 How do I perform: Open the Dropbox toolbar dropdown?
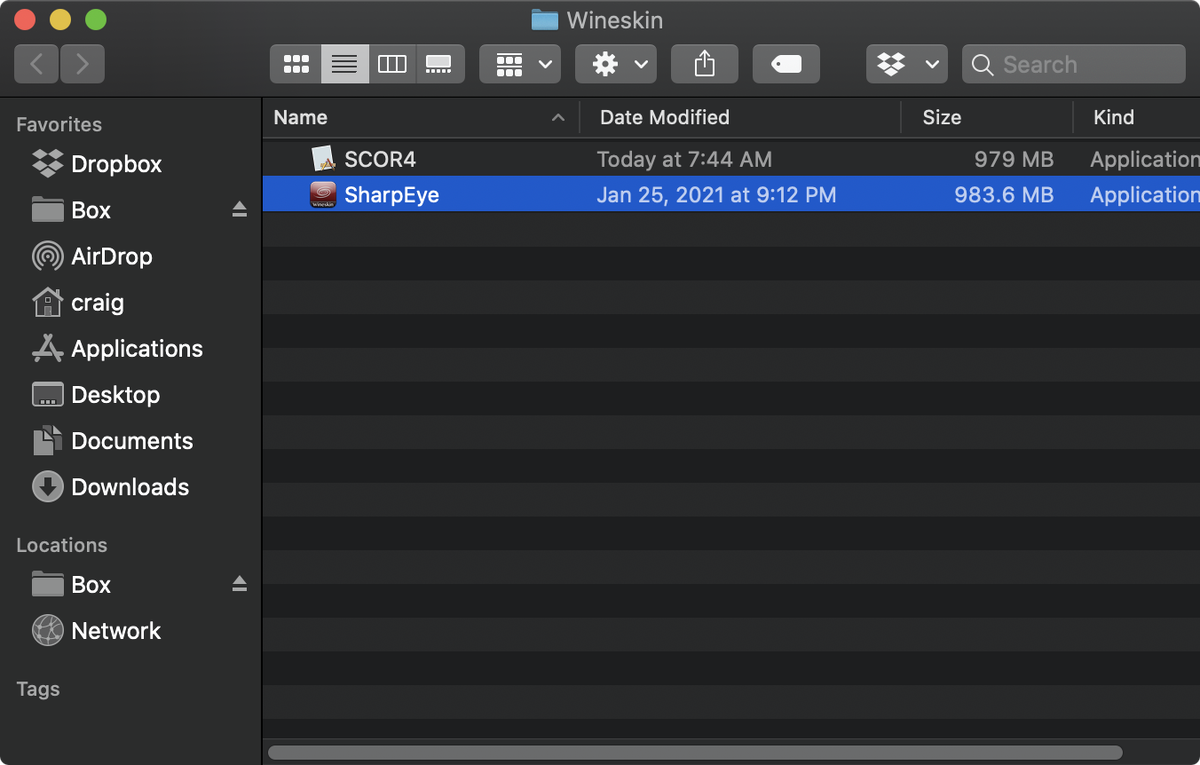pos(906,65)
